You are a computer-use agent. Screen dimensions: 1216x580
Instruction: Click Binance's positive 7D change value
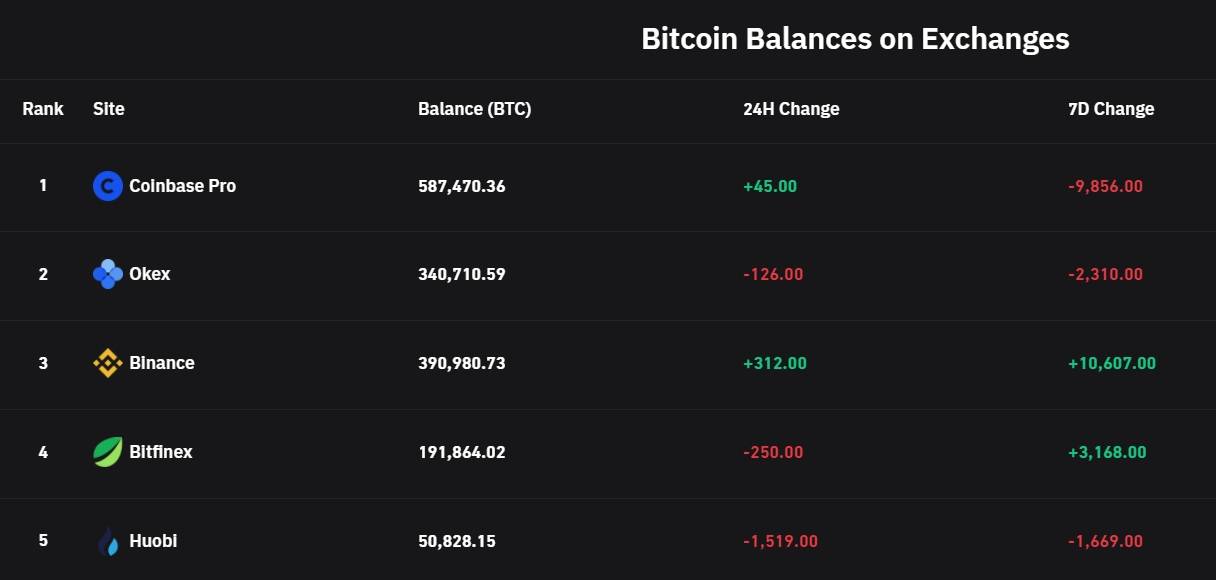pos(1111,363)
